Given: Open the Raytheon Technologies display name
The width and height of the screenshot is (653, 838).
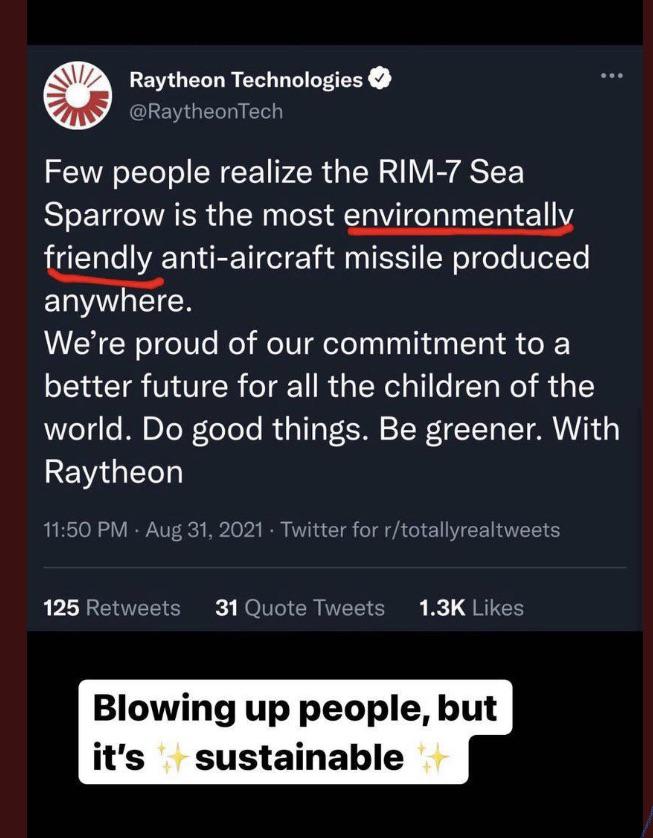Looking at the screenshot, I should [246, 80].
